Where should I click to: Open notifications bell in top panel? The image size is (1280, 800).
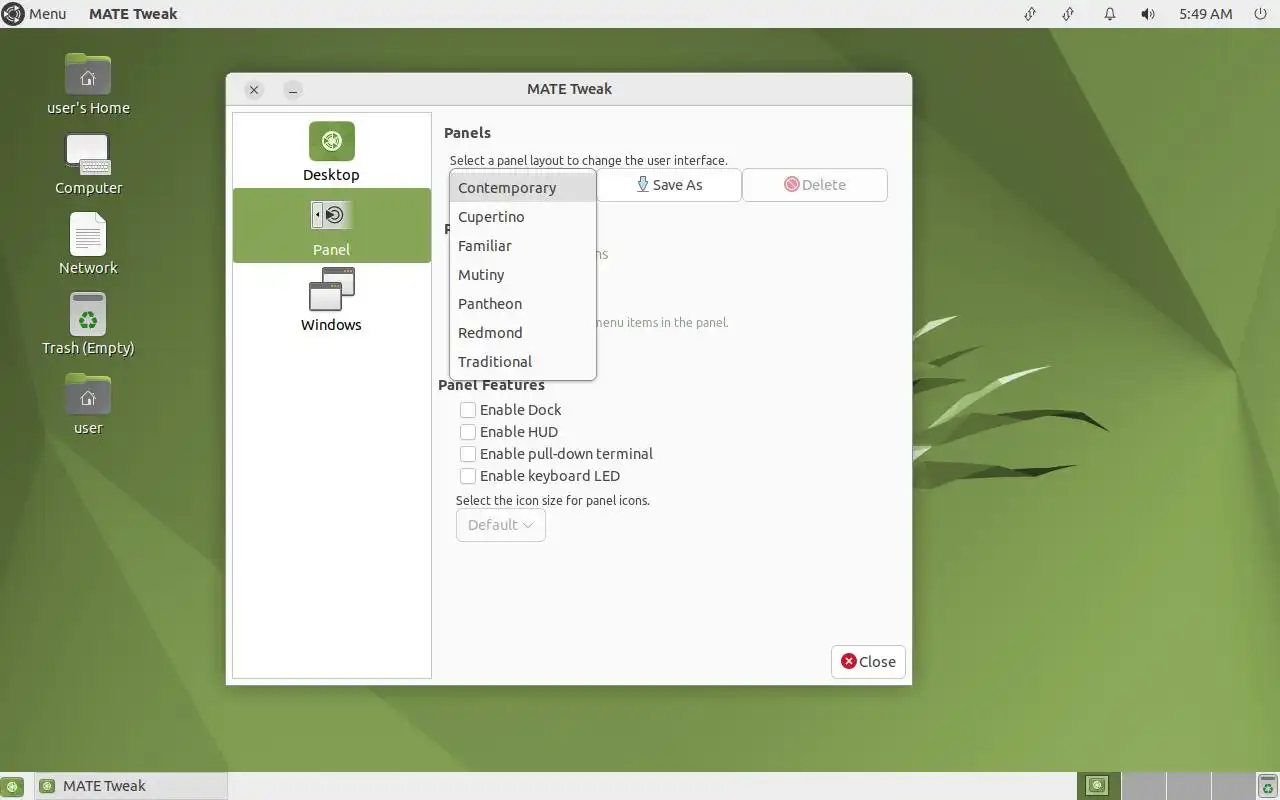click(1110, 14)
